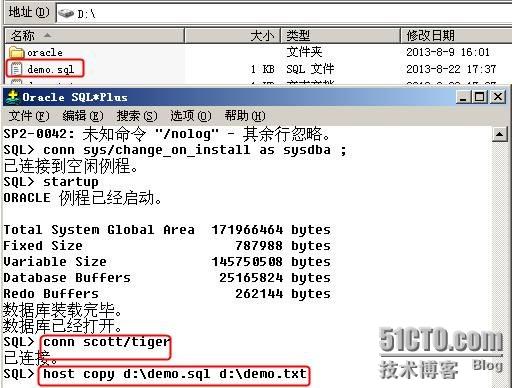This screenshot has width=512, height=388.
Task: Click the 文件夹 type cell
Action: [x=304, y=52]
